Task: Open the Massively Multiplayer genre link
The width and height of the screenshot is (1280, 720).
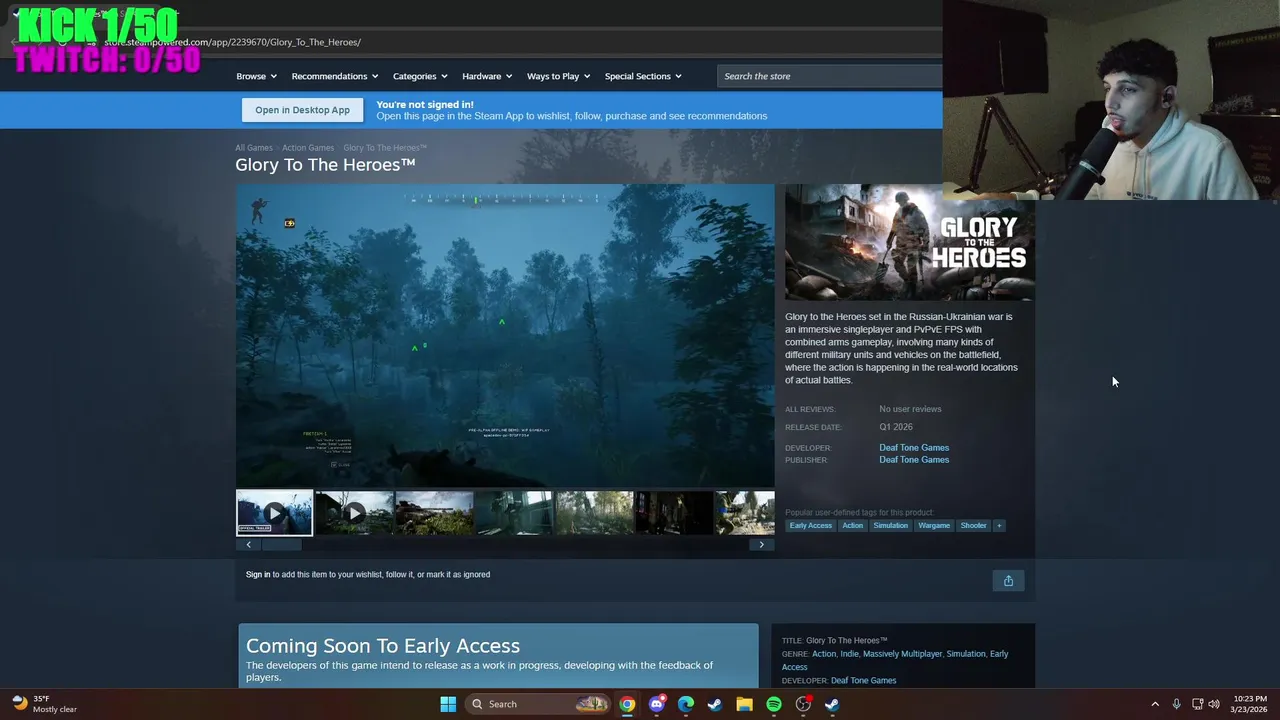Action: coord(902,654)
